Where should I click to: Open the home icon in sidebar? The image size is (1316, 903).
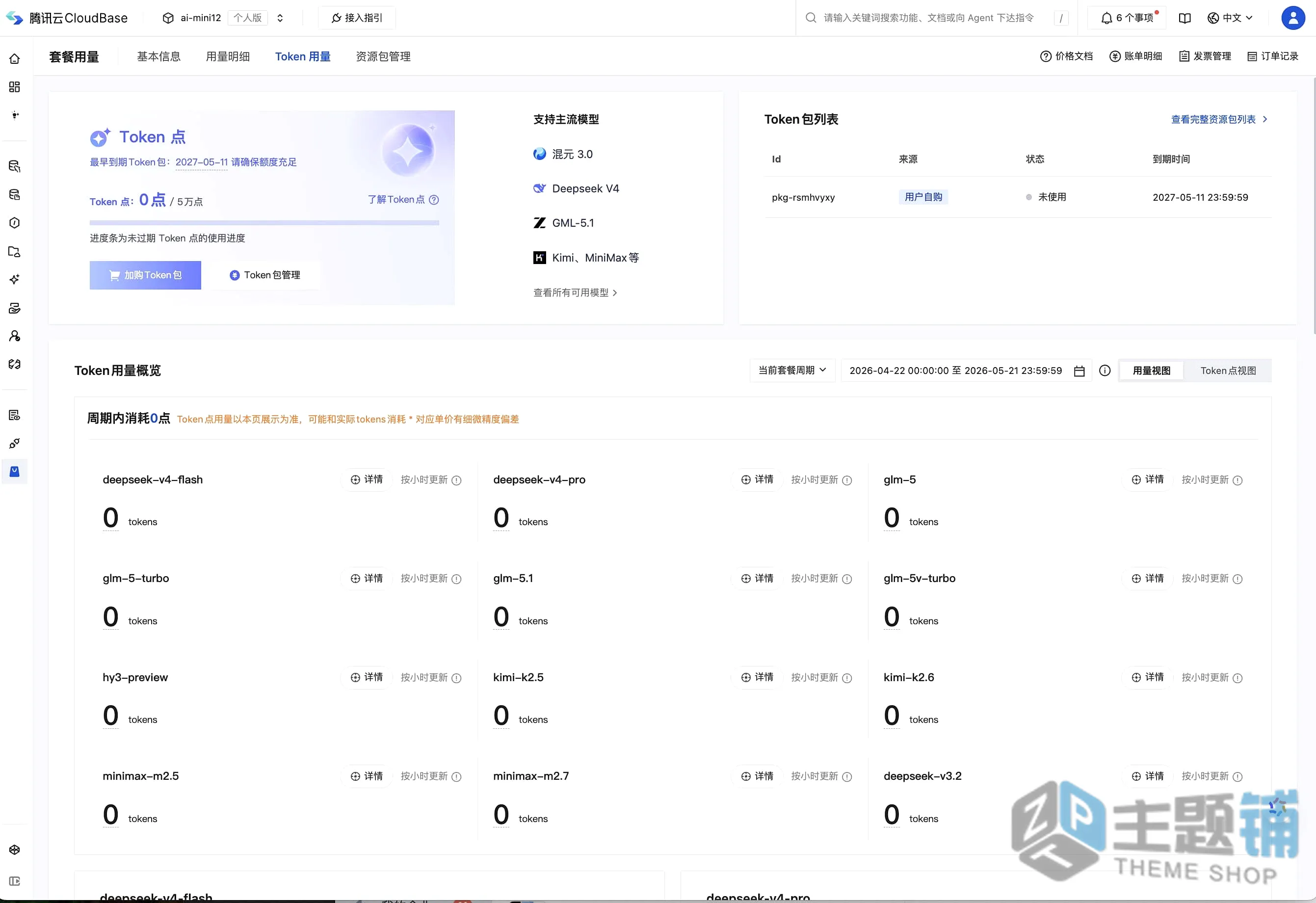(15, 59)
